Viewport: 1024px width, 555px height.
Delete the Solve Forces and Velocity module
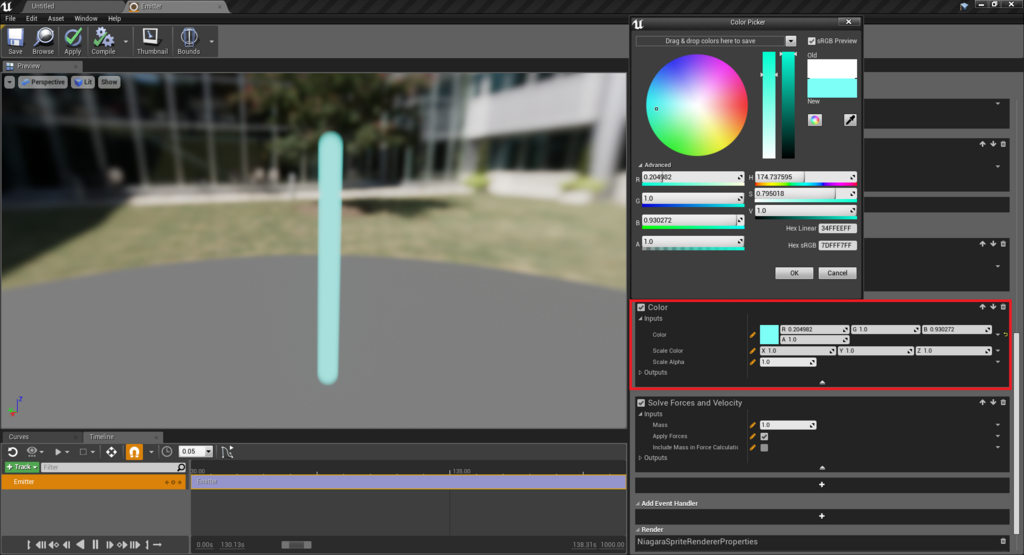[x=1004, y=402]
